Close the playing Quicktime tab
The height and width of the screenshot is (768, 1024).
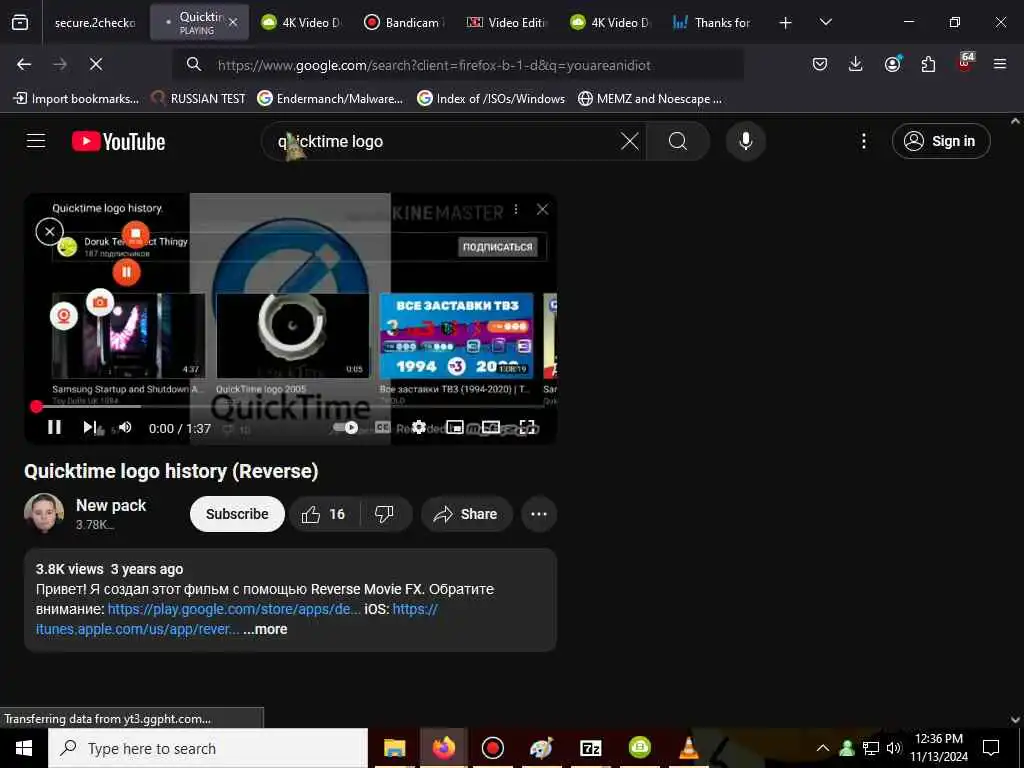pyautogui.click(x=233, y=22)
